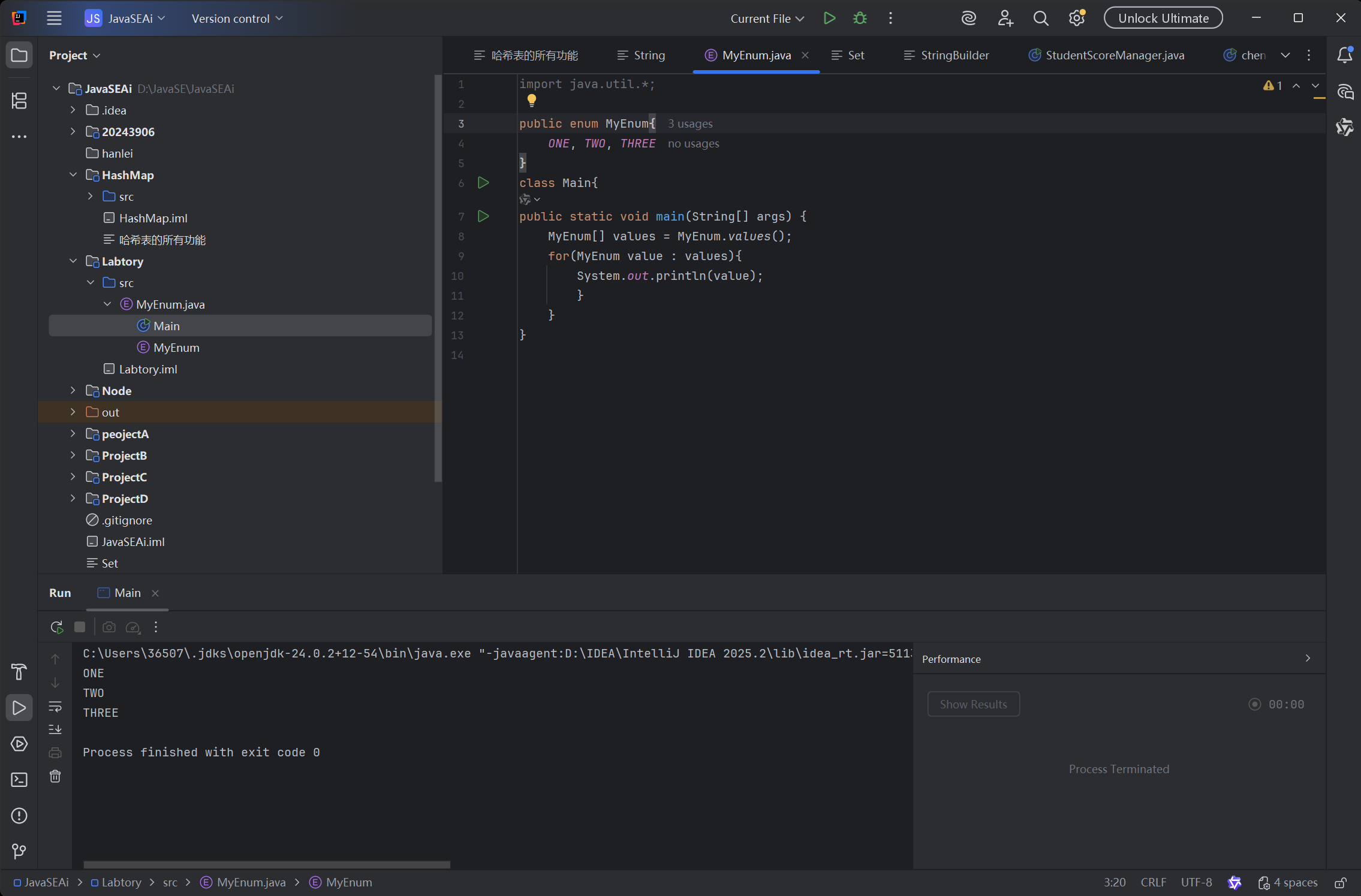Rerun Main using the rerun icon

(56, 627)
